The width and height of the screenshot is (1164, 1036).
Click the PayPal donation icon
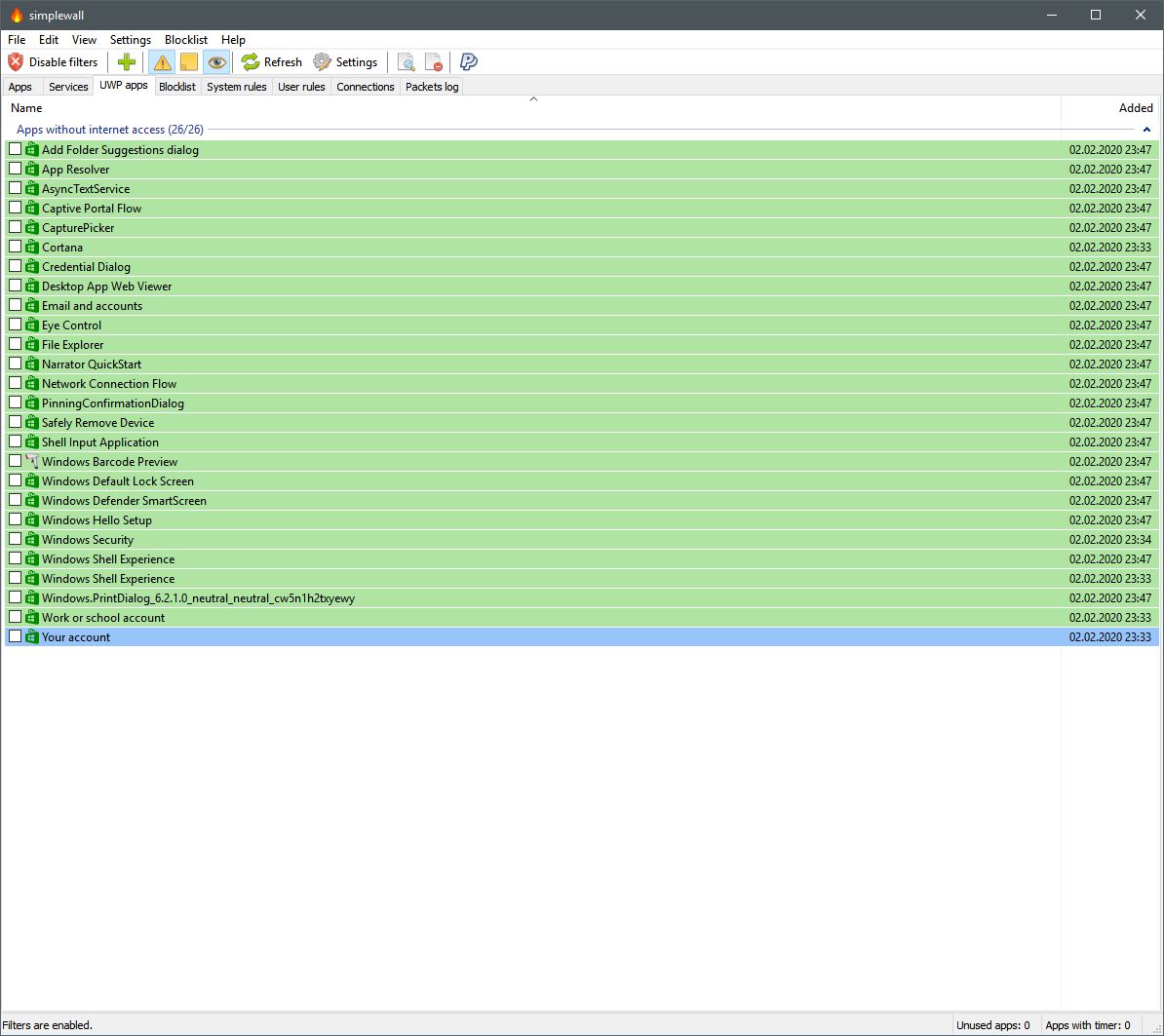coord(468,61)
